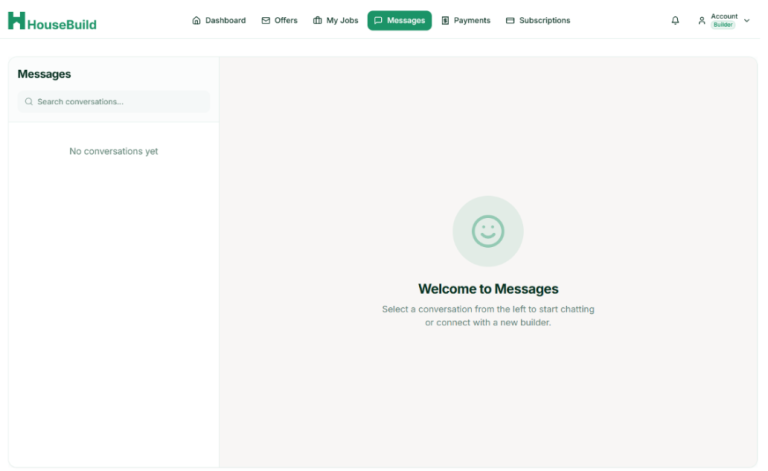Open the Subscriptions label

[545, 20]
